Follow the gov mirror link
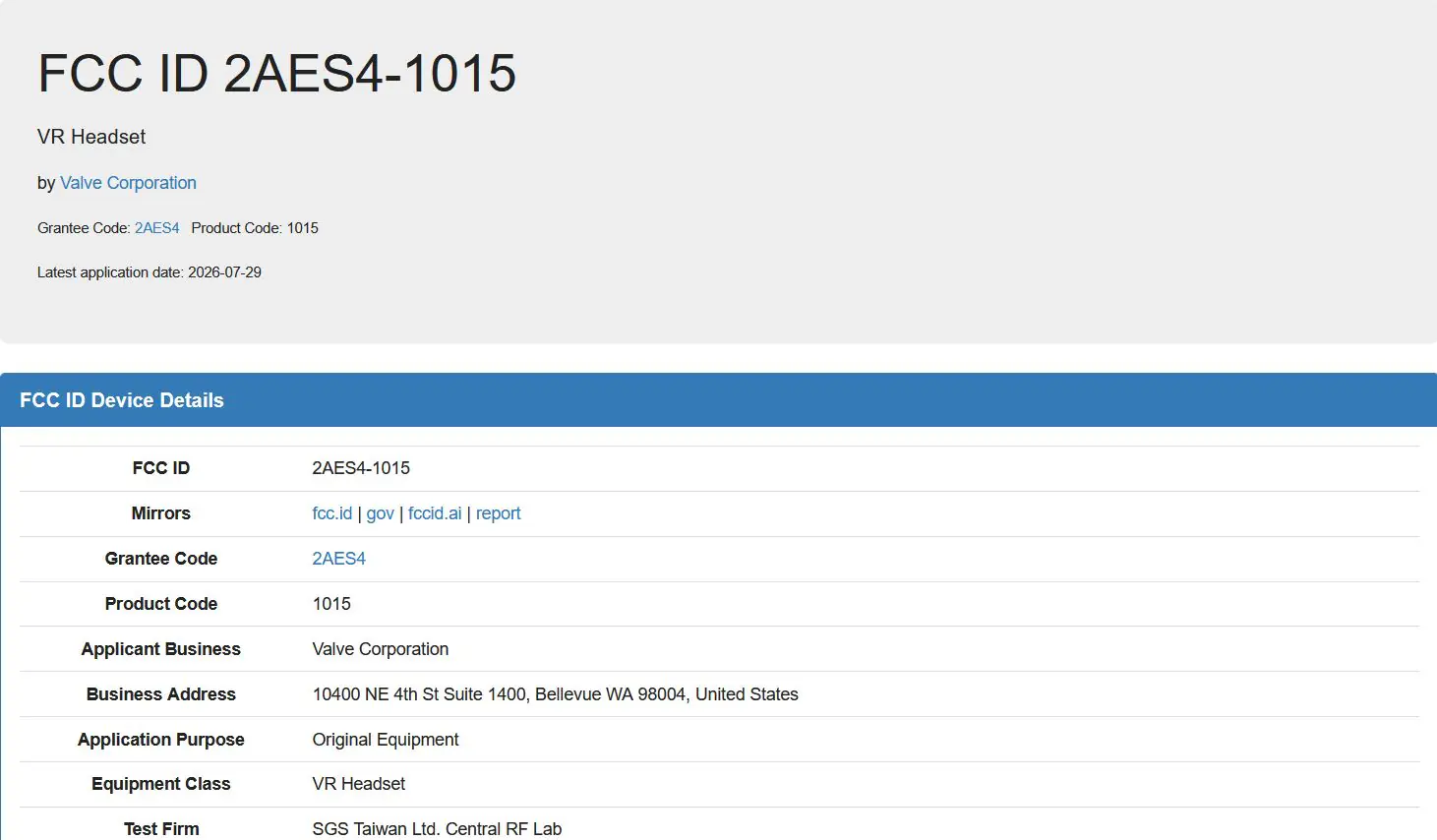The width and height of the screenshot is (1437, 840). [380, 513]
